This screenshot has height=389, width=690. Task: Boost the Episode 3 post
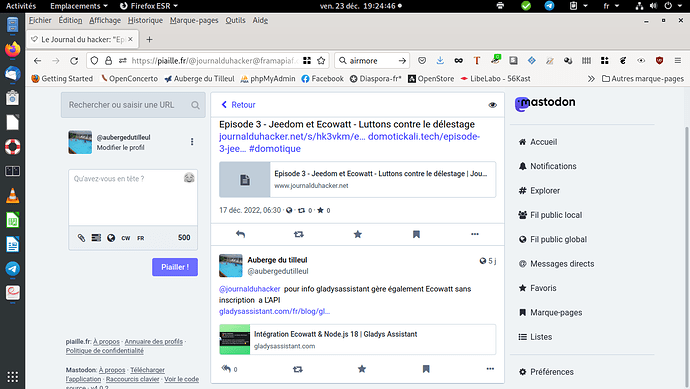click(x=299, y=234)
